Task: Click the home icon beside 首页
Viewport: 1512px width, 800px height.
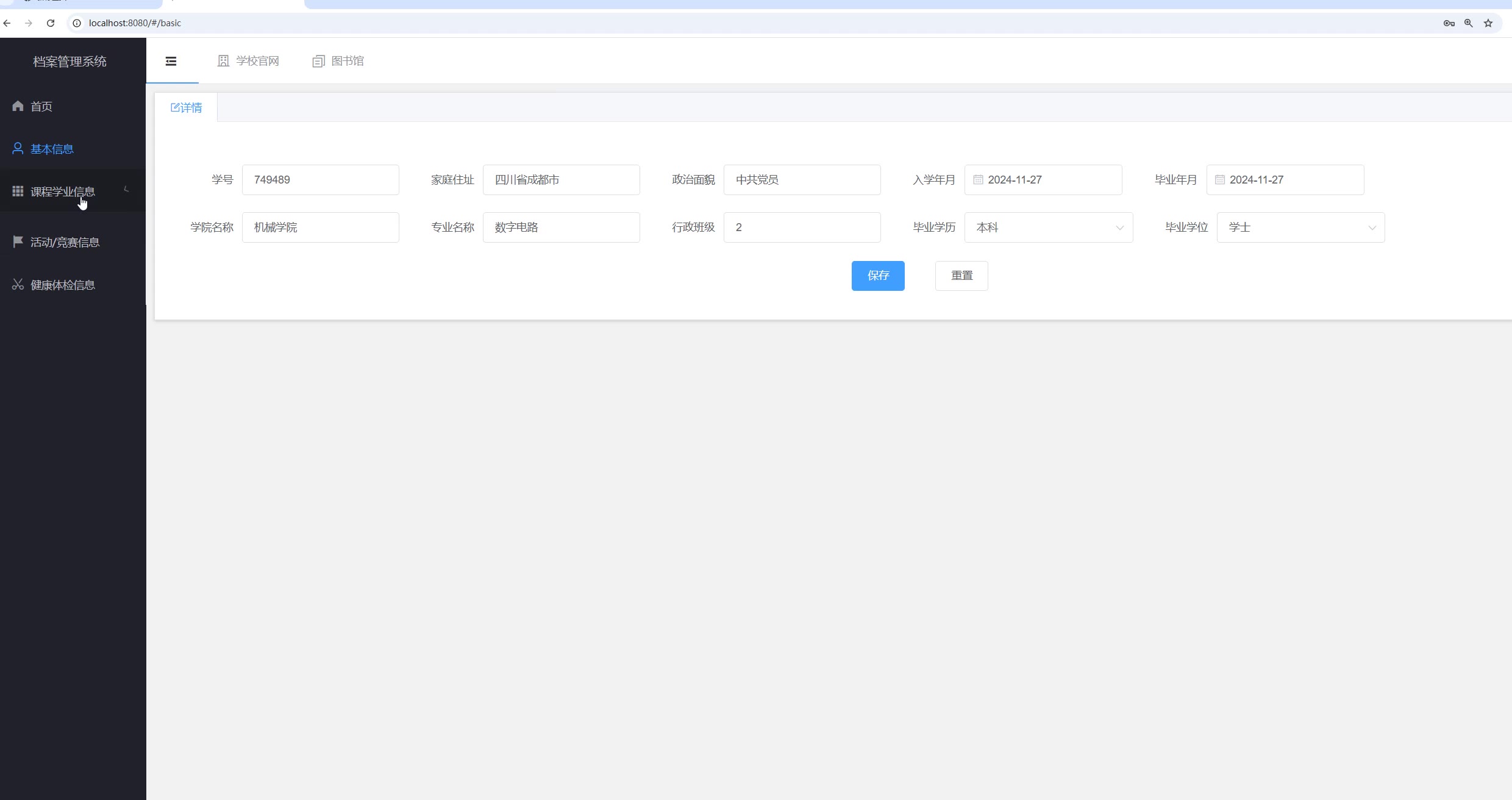Action: (18, 106)
